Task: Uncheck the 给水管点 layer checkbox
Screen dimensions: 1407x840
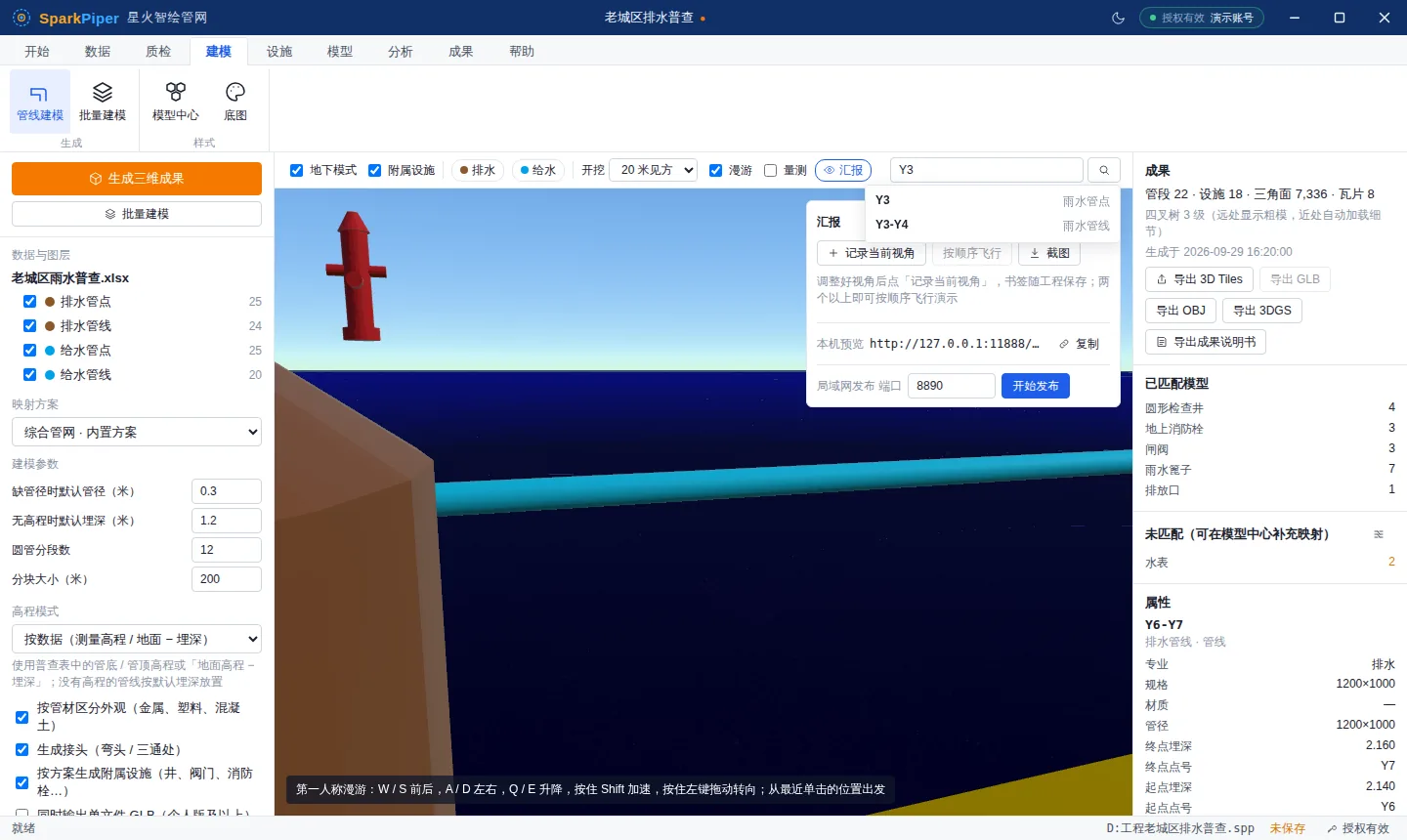Action: [x=30, y=351]
